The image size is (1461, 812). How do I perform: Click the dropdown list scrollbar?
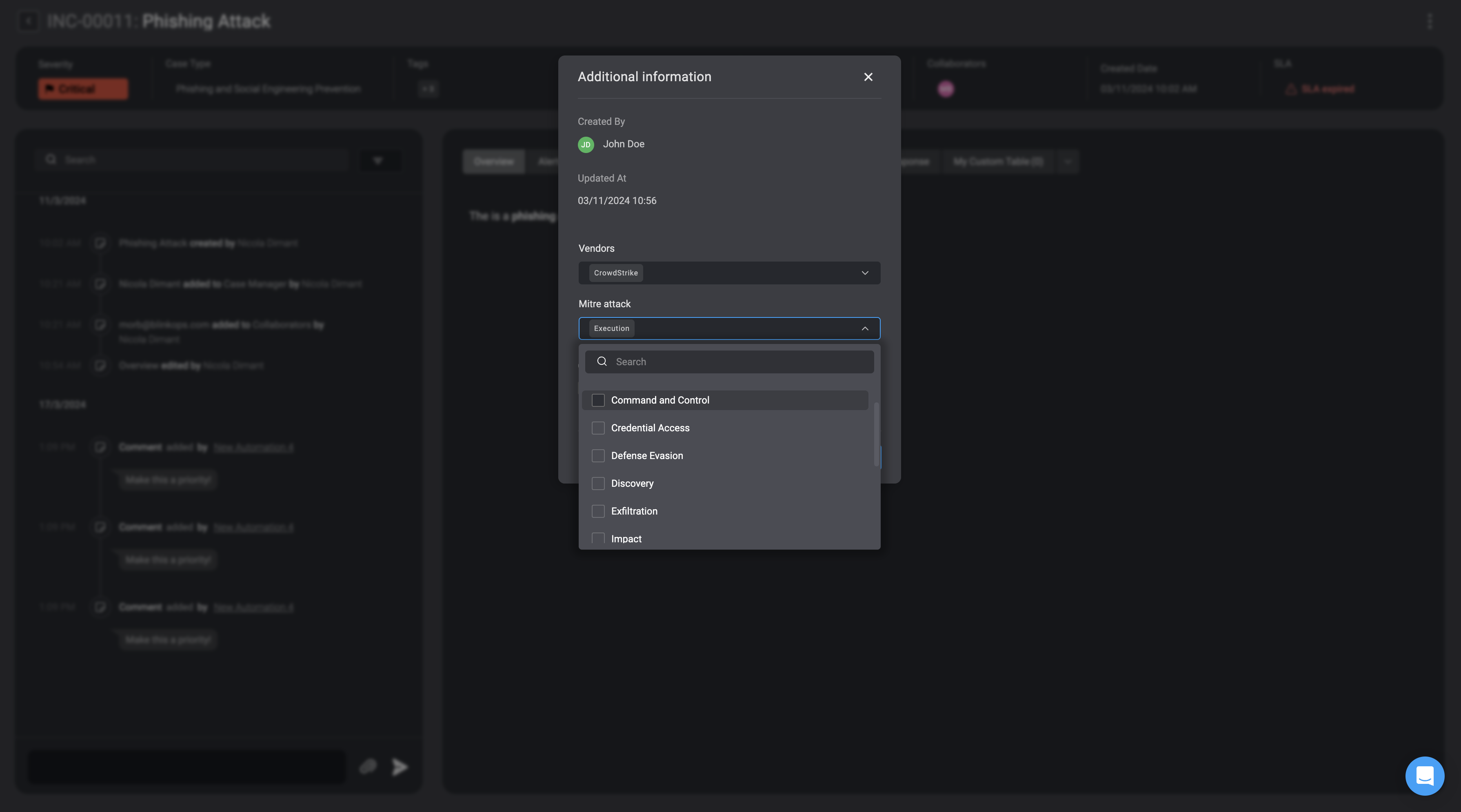(876, 434)
